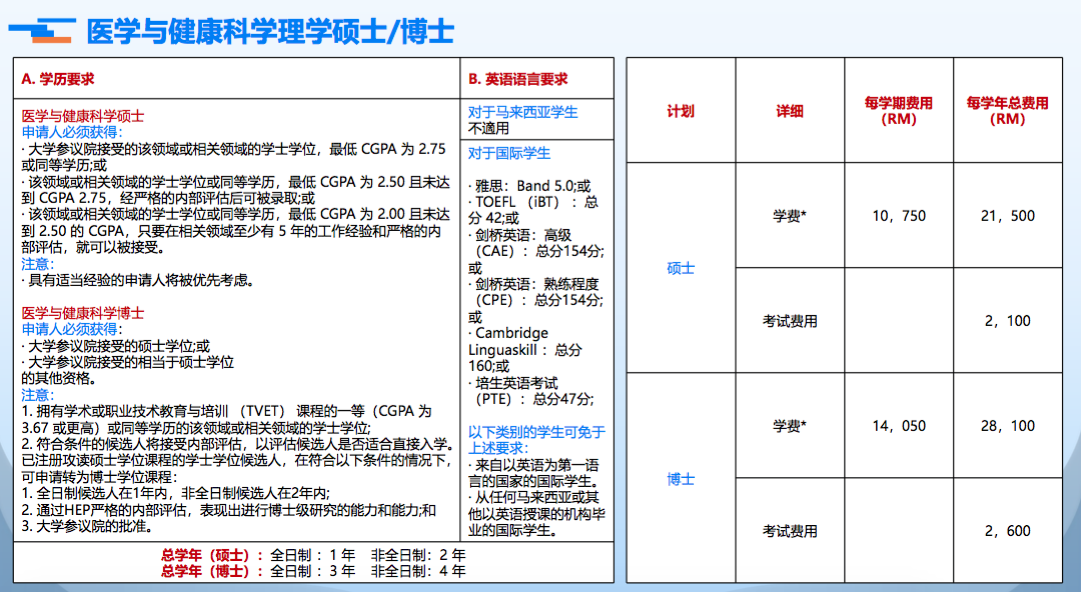The width and height of the screenshot is (1081, 592).
Task: Select the 10,750 per-semester fee value
Action: tap(898, 216)
